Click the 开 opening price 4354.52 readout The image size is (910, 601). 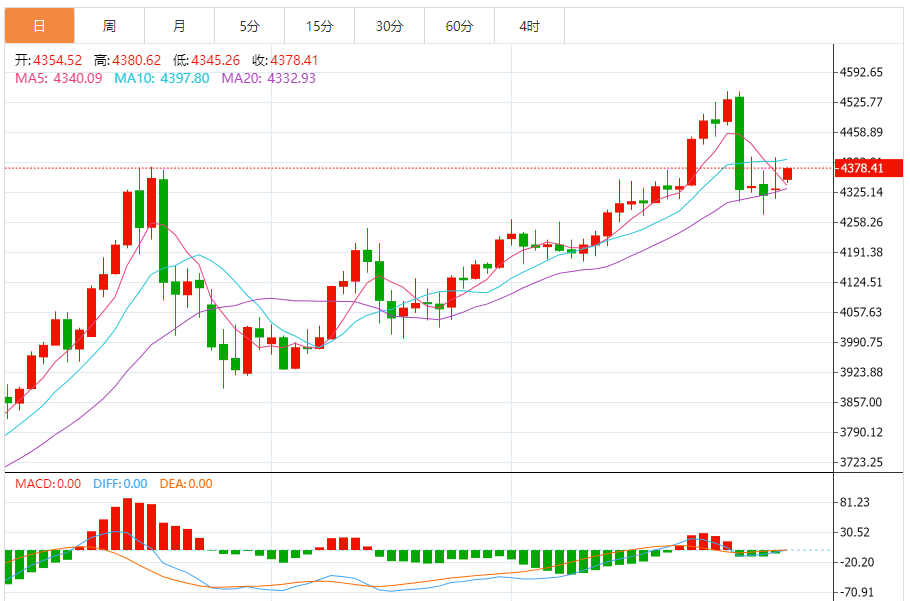50,60
